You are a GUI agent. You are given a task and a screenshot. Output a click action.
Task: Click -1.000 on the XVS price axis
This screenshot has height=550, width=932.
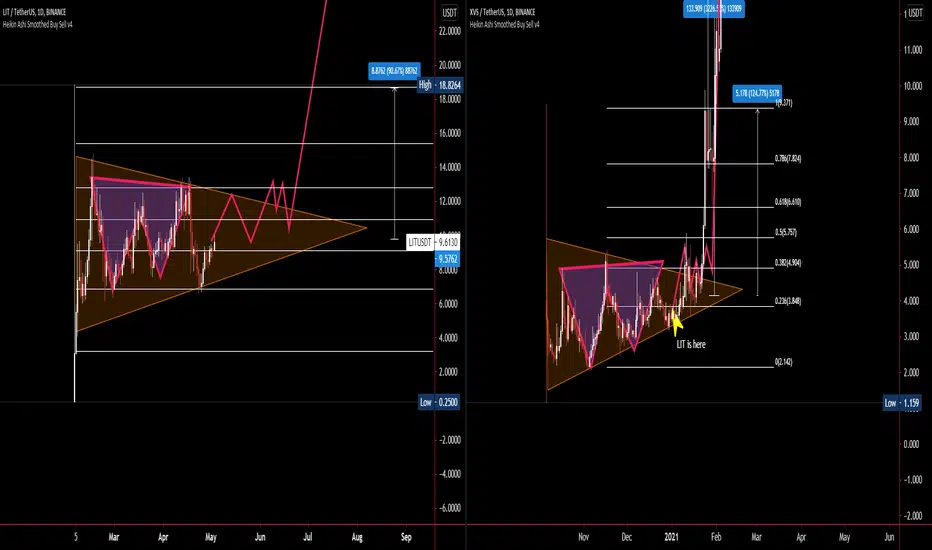pos(911,480)
